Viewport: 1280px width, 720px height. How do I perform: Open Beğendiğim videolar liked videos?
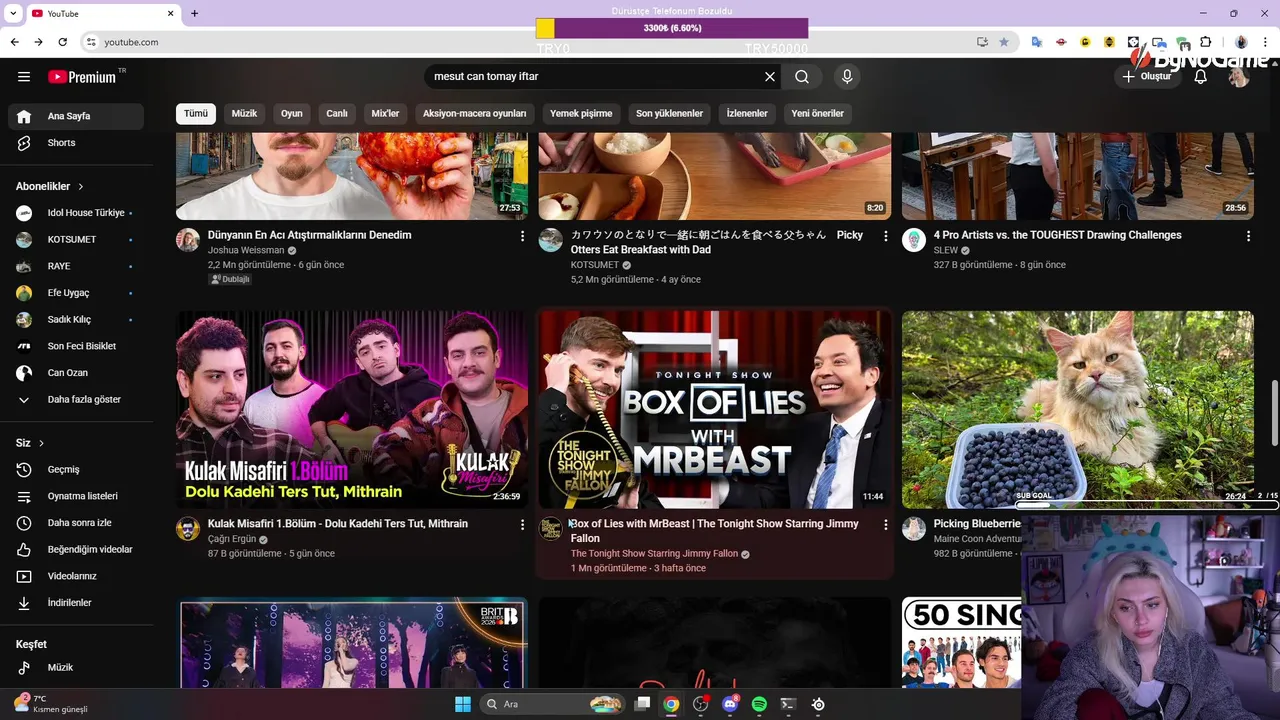(76, 550)
